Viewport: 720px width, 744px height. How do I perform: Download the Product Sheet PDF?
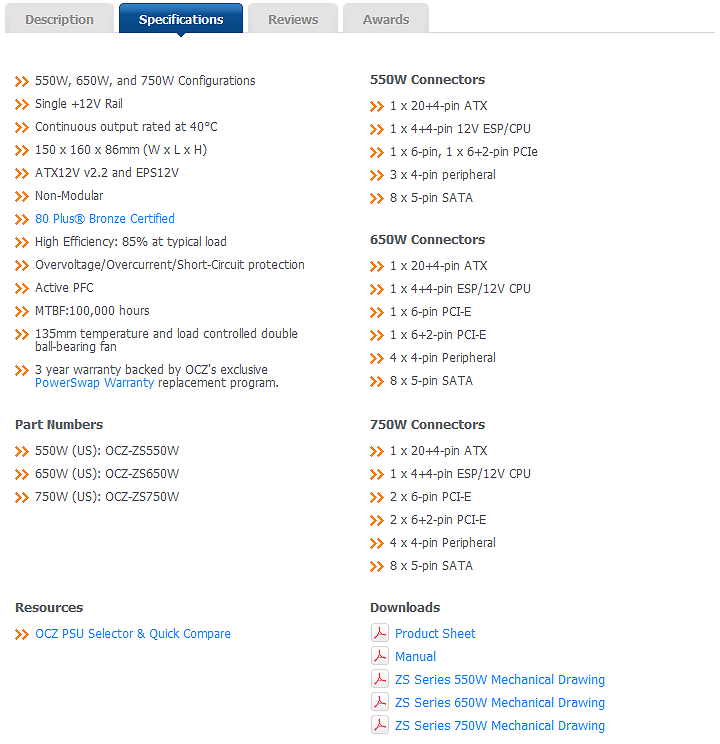435,634
